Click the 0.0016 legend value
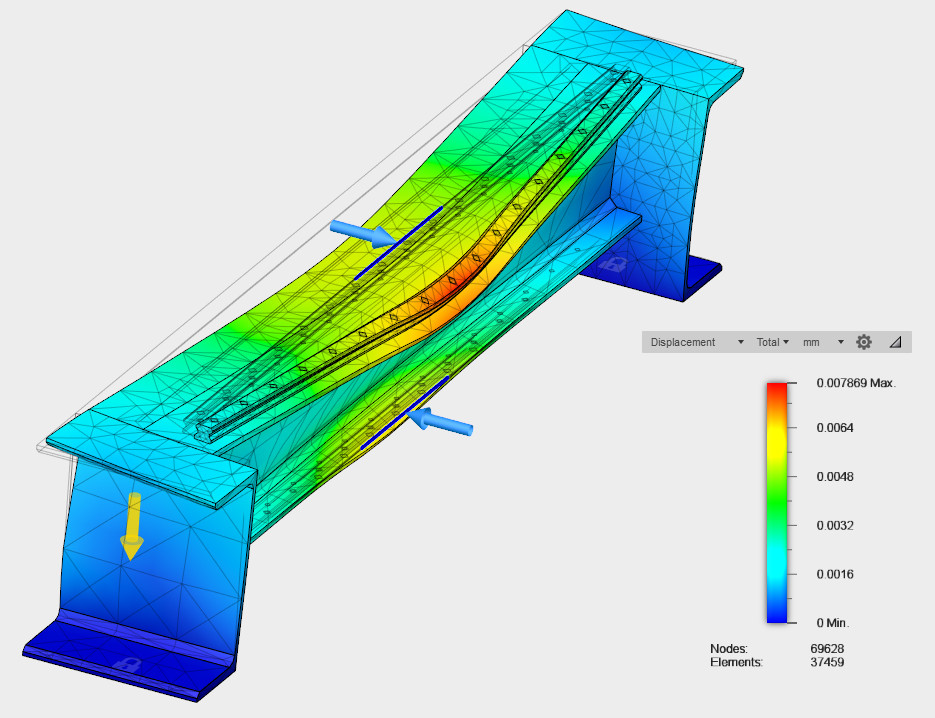935x718 pixels. point(835,574)
